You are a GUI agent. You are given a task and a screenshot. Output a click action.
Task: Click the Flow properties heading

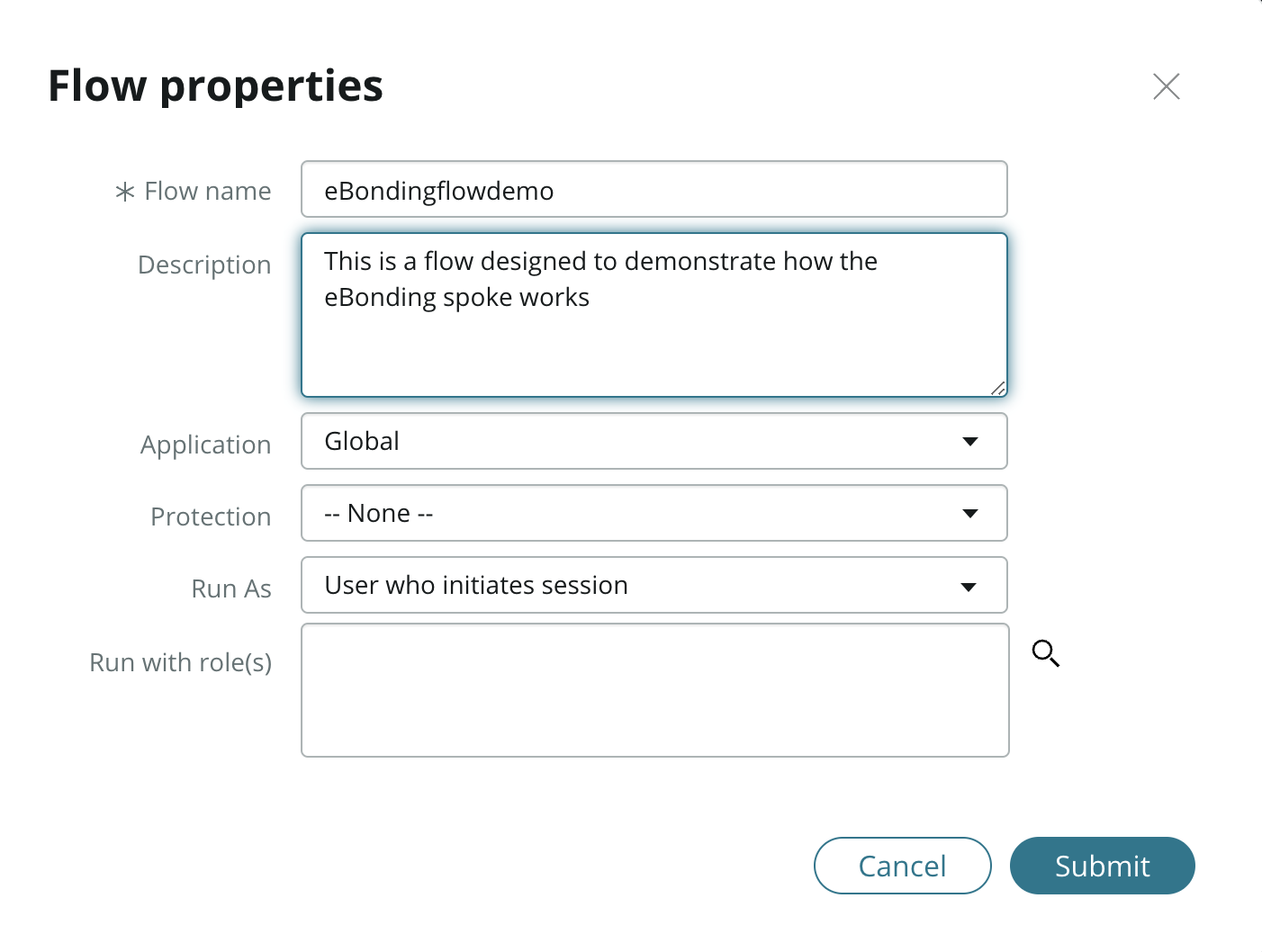coord(216,86)
